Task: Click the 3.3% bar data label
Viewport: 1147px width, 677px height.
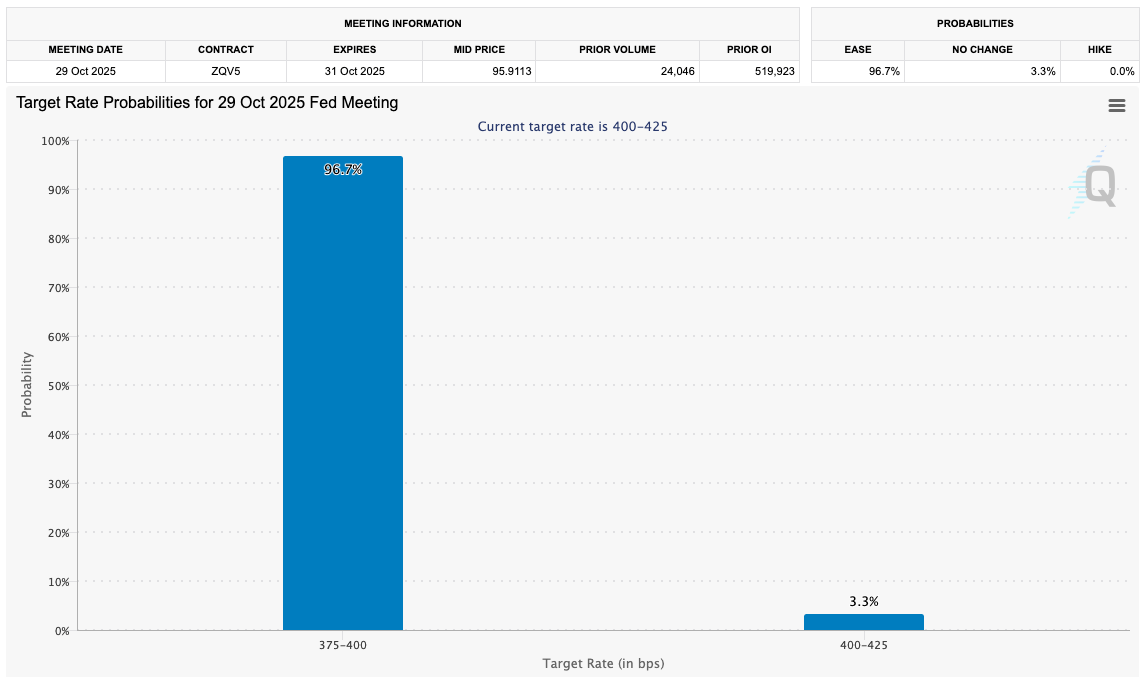Action: click(x=863, y=601)
